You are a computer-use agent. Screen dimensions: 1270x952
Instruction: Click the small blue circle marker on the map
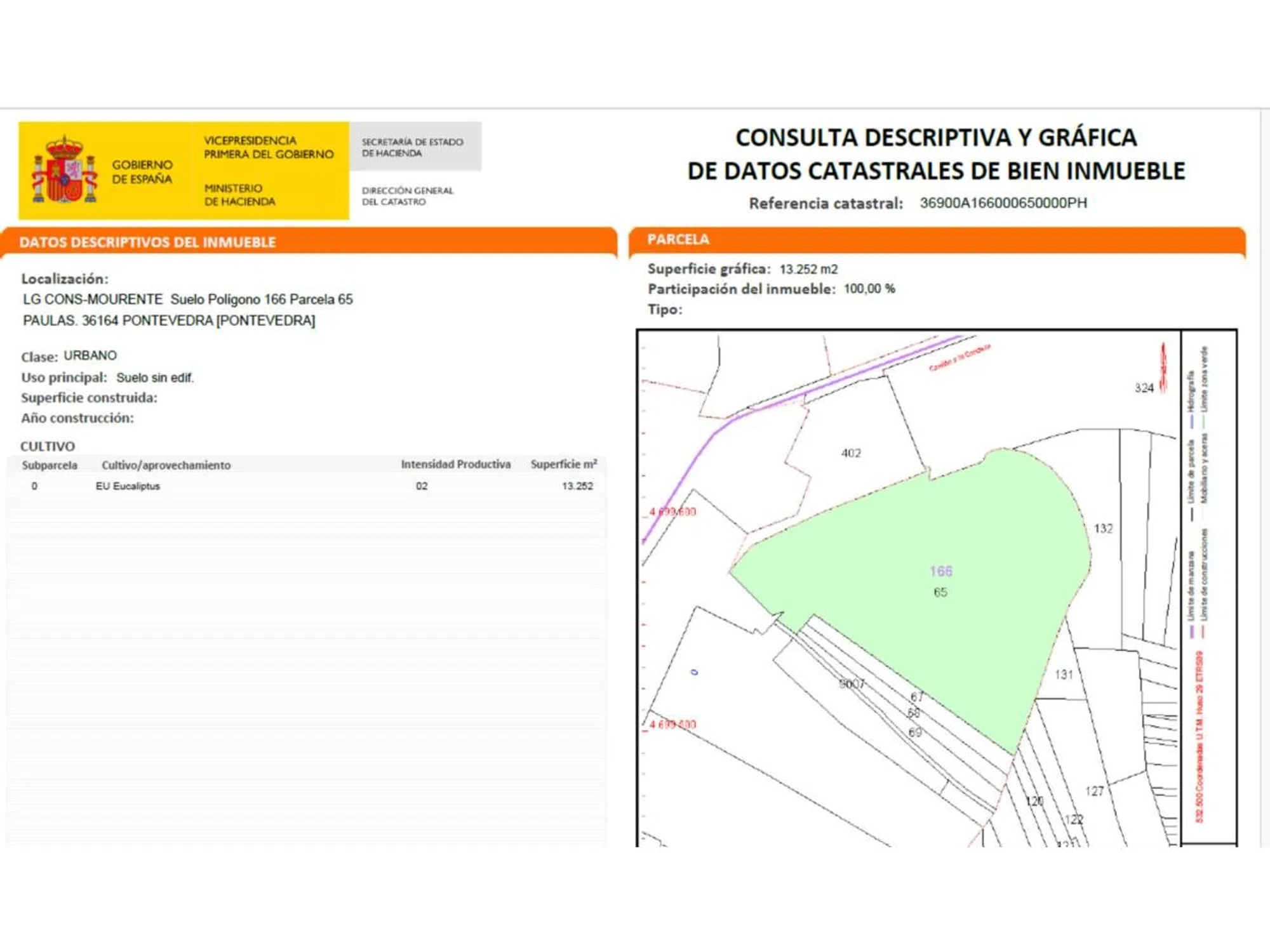(x=694, y=672)
